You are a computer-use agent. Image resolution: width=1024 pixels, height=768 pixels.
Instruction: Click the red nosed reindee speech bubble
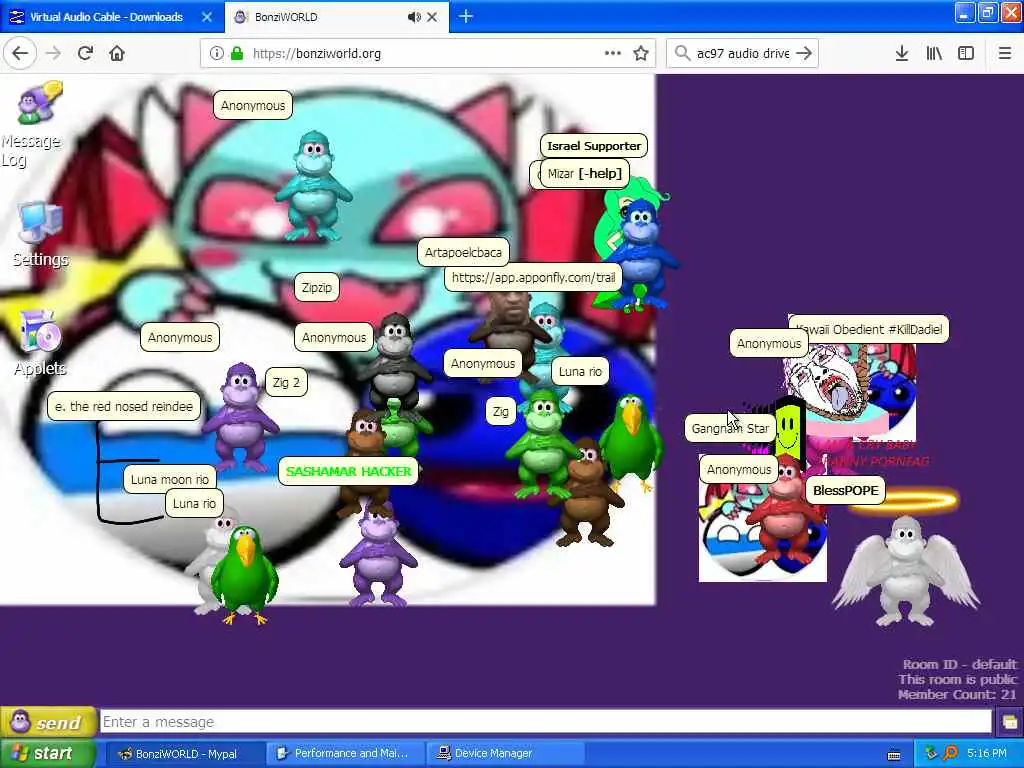coord(124,406)
